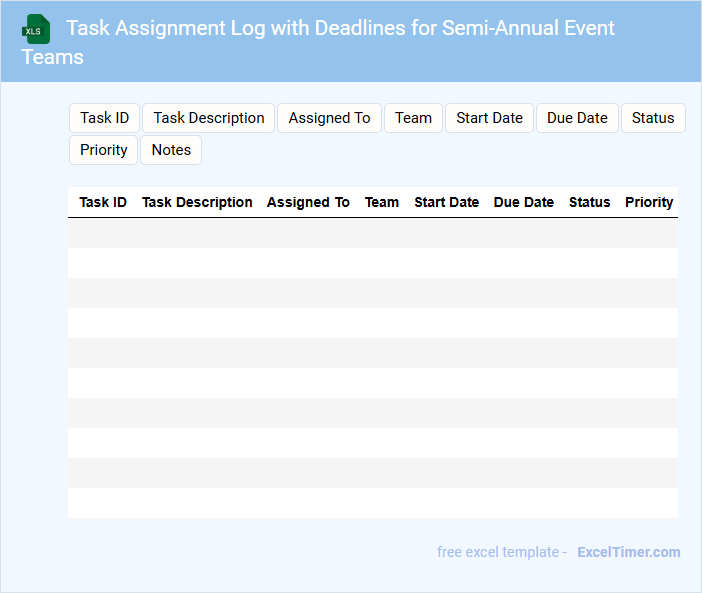
Task: Click the Task ID column header
Action: pos(103,202)
